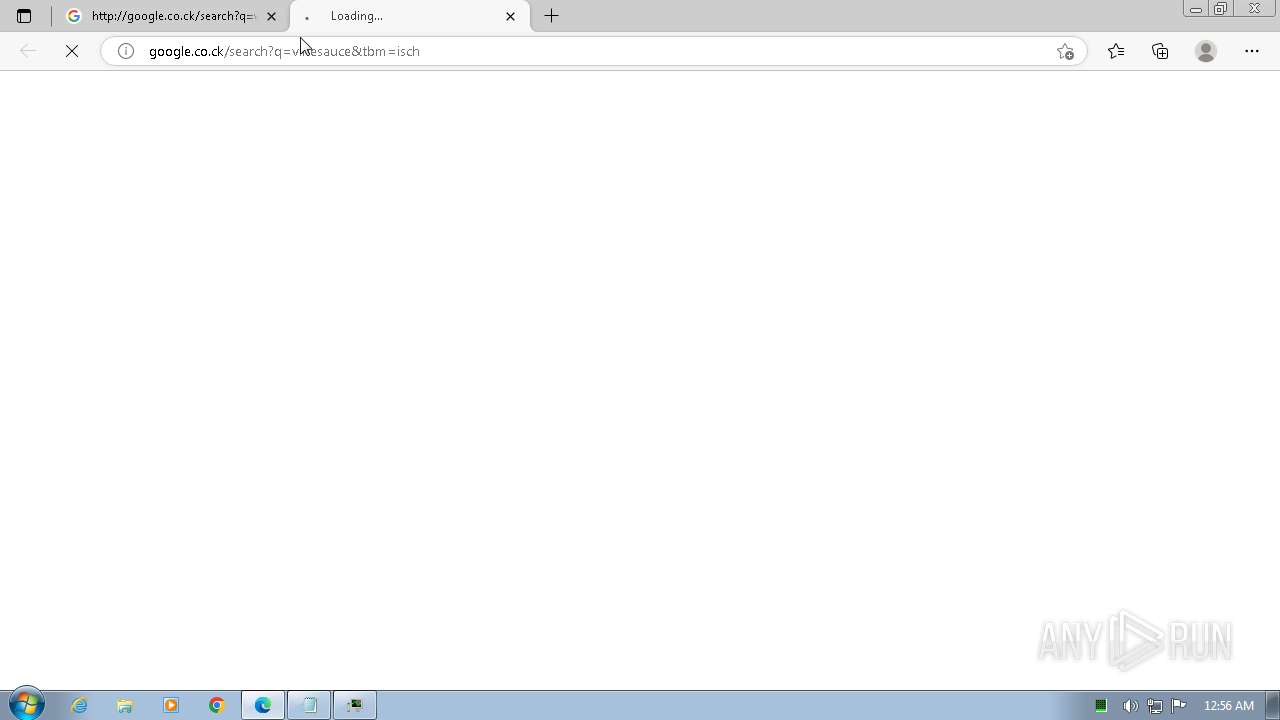Open the volume control in tray
The image size is (1280, 720).
click(x=1130, y=706)
